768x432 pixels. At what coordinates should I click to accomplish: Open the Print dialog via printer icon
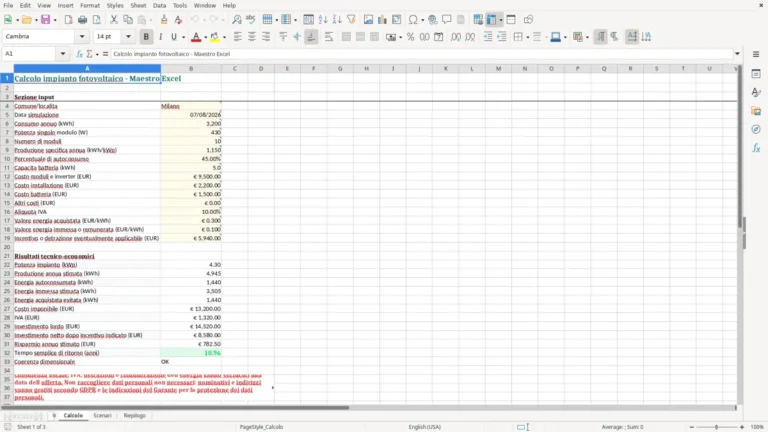(82, 20)
